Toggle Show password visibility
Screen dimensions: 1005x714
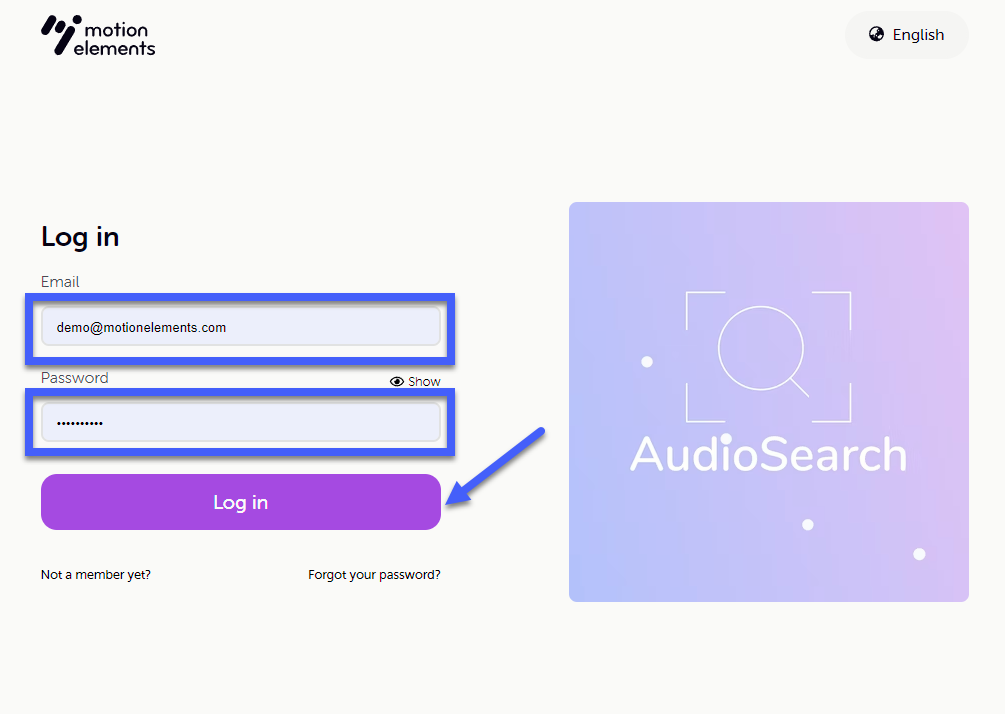pos(415,381)
